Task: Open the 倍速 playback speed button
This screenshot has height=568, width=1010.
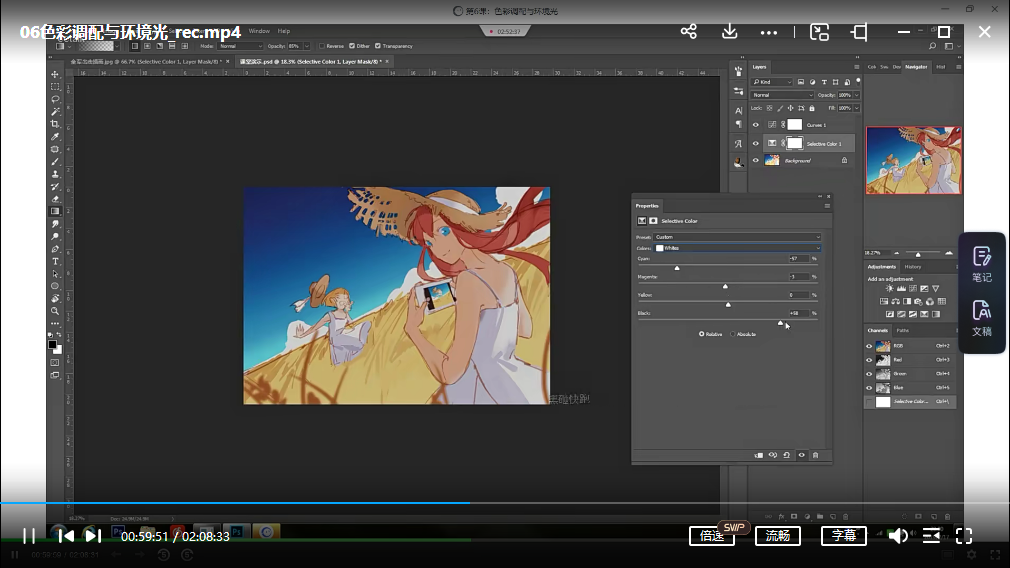Action: (712, 536)
